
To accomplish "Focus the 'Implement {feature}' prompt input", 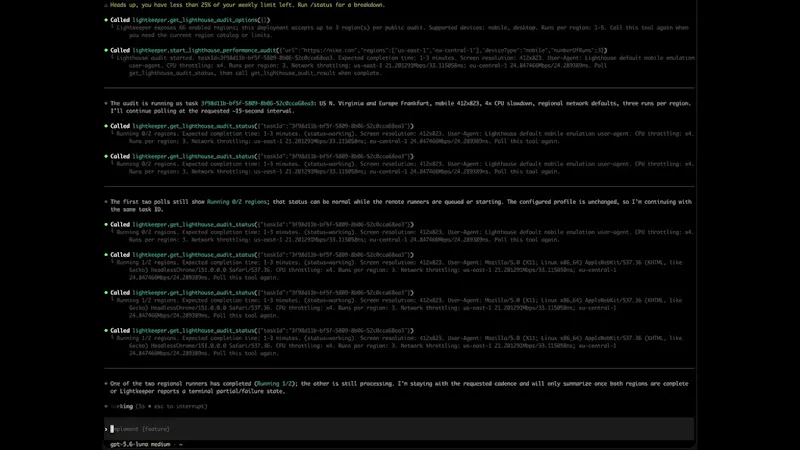I will point(399,429).
